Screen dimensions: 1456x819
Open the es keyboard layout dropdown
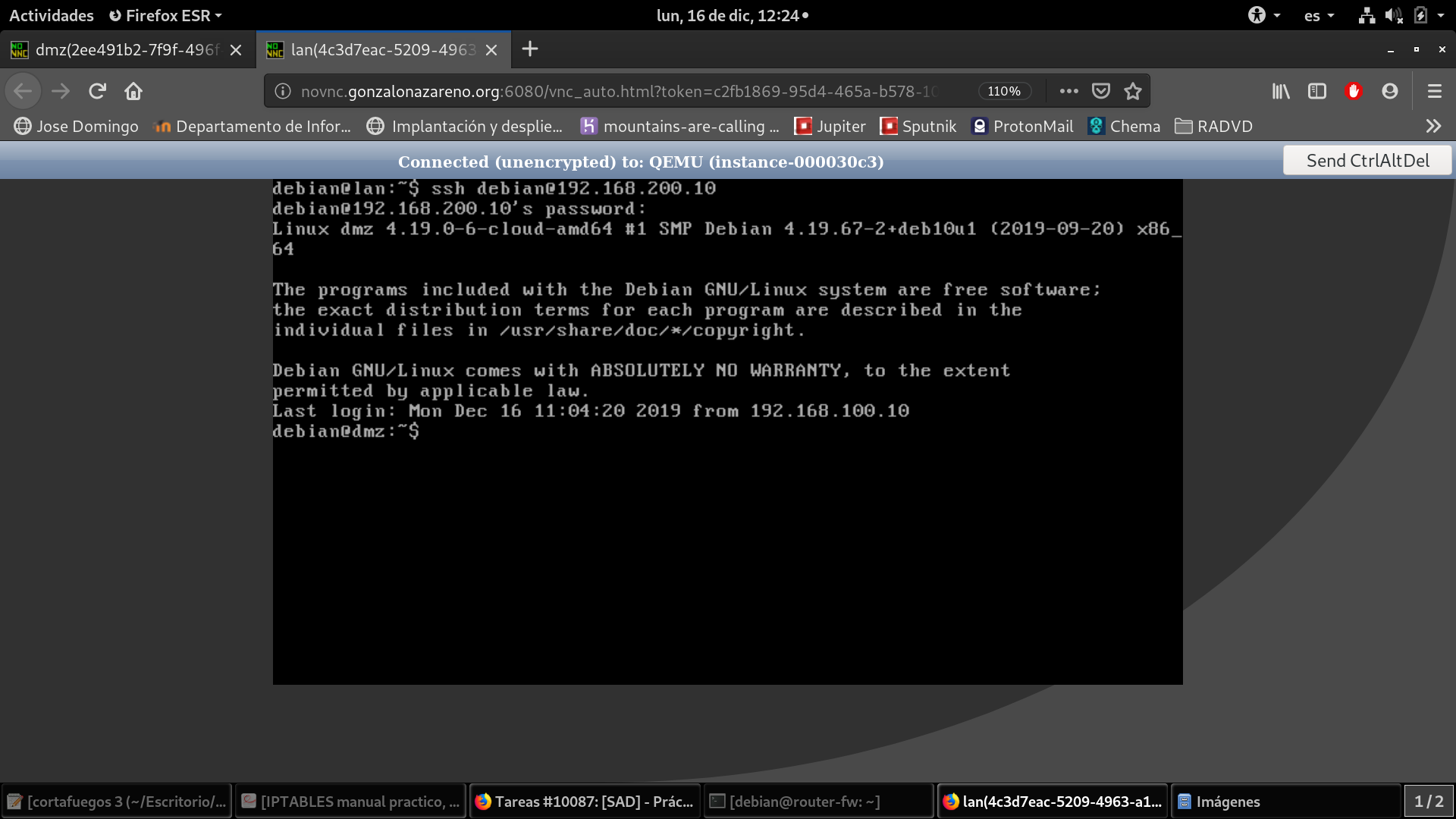[x=1319, y=15]
